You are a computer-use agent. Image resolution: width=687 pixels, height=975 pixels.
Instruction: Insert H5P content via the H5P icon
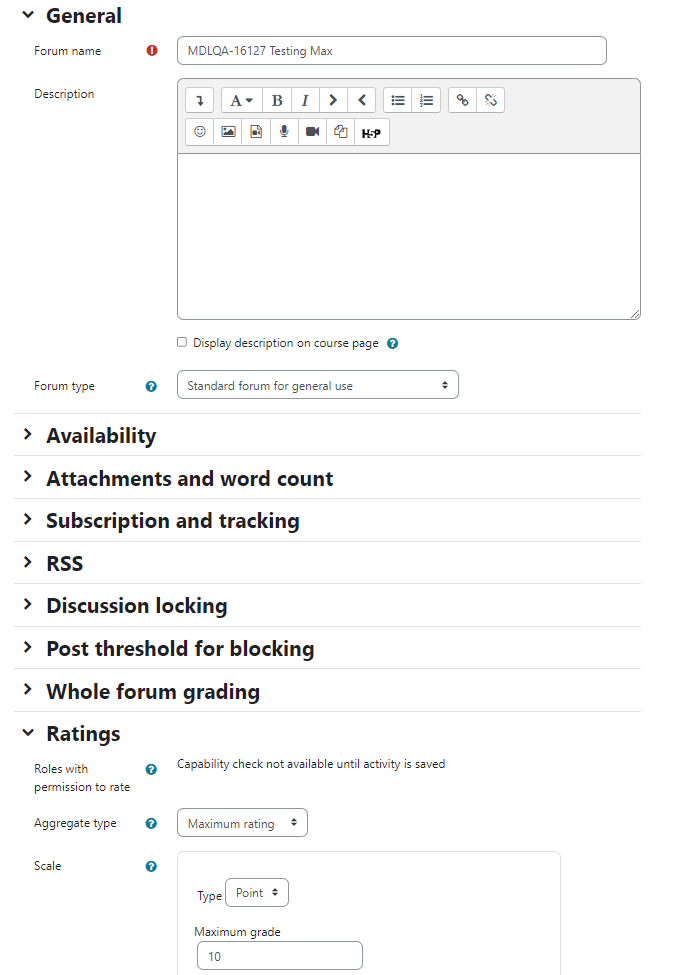point(371,132)
